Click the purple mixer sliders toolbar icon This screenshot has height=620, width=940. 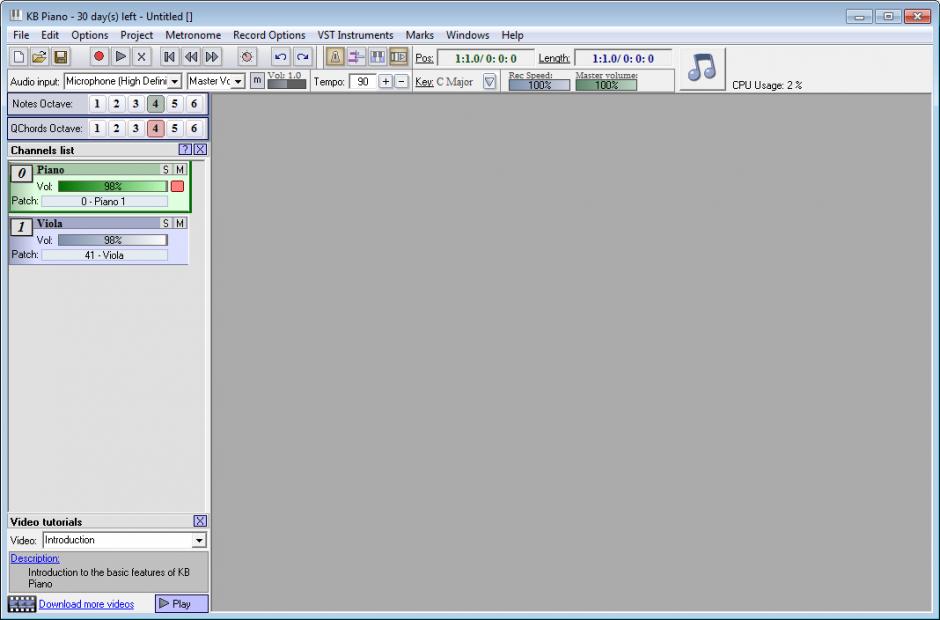(356, 57)
